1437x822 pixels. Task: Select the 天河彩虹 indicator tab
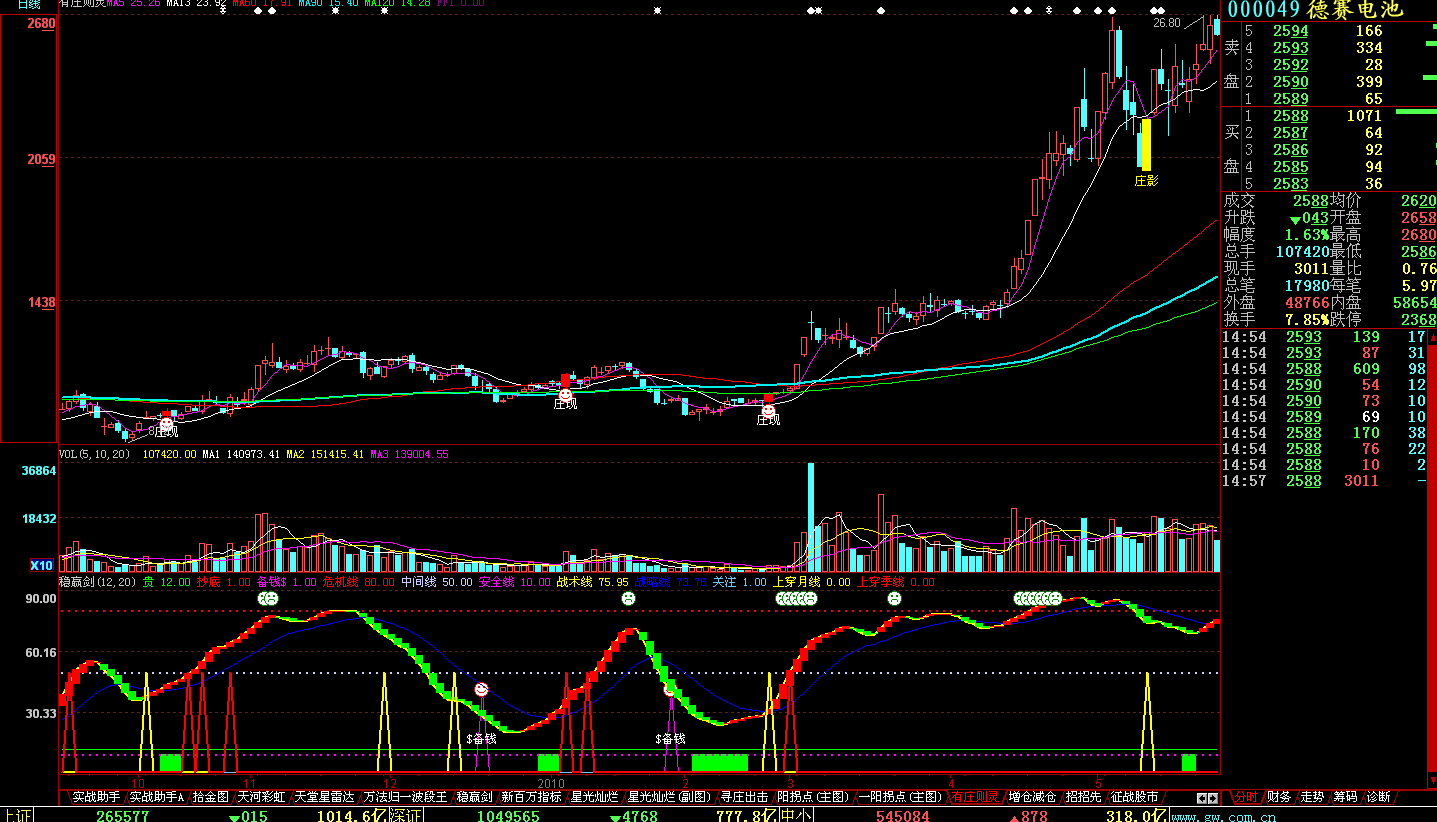(x=261, y=797)
